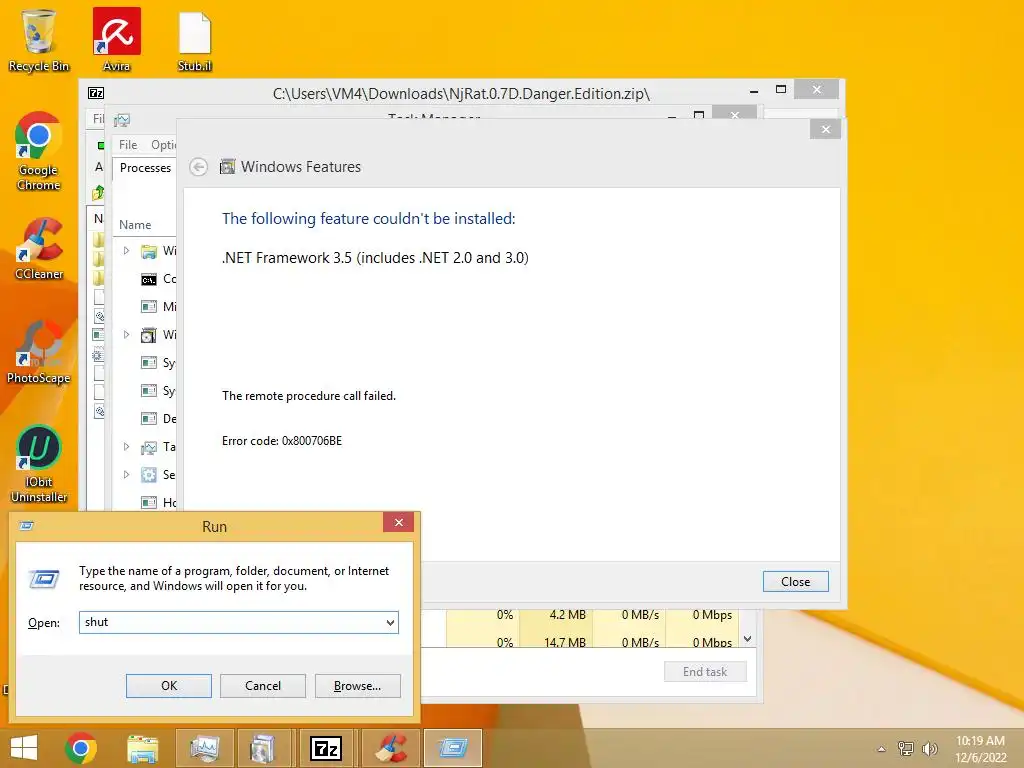Screen dimensions: 1024x768
Task: Cancel the Run dialog
Action: coord(263,686)
